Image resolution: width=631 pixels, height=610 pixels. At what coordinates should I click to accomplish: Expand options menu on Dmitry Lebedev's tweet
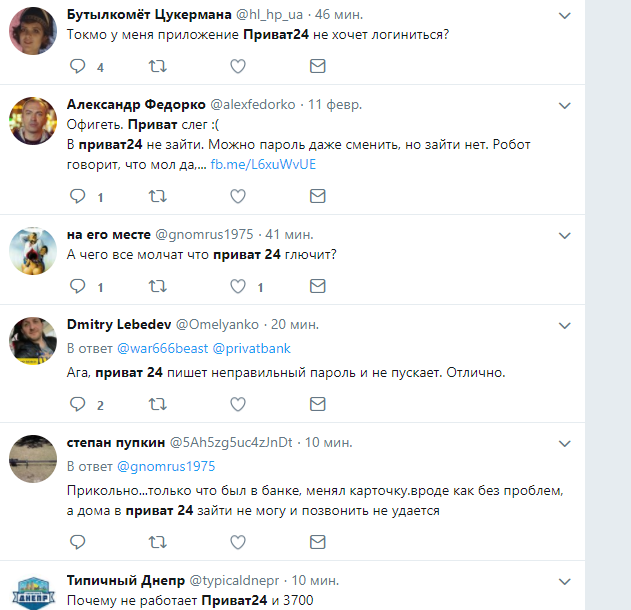coord(565,325)
